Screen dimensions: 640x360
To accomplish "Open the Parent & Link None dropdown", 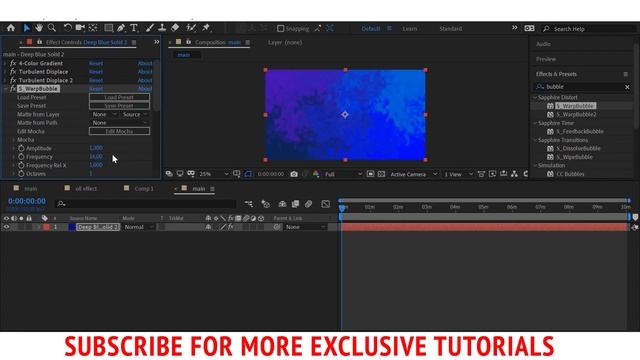I will click(x=305, y=227).
